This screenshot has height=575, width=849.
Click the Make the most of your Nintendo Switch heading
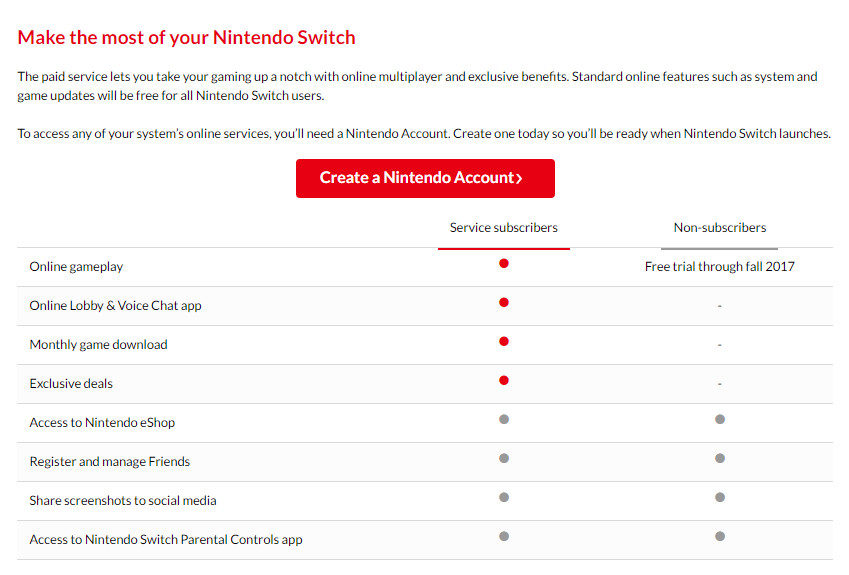coord(186,38)
